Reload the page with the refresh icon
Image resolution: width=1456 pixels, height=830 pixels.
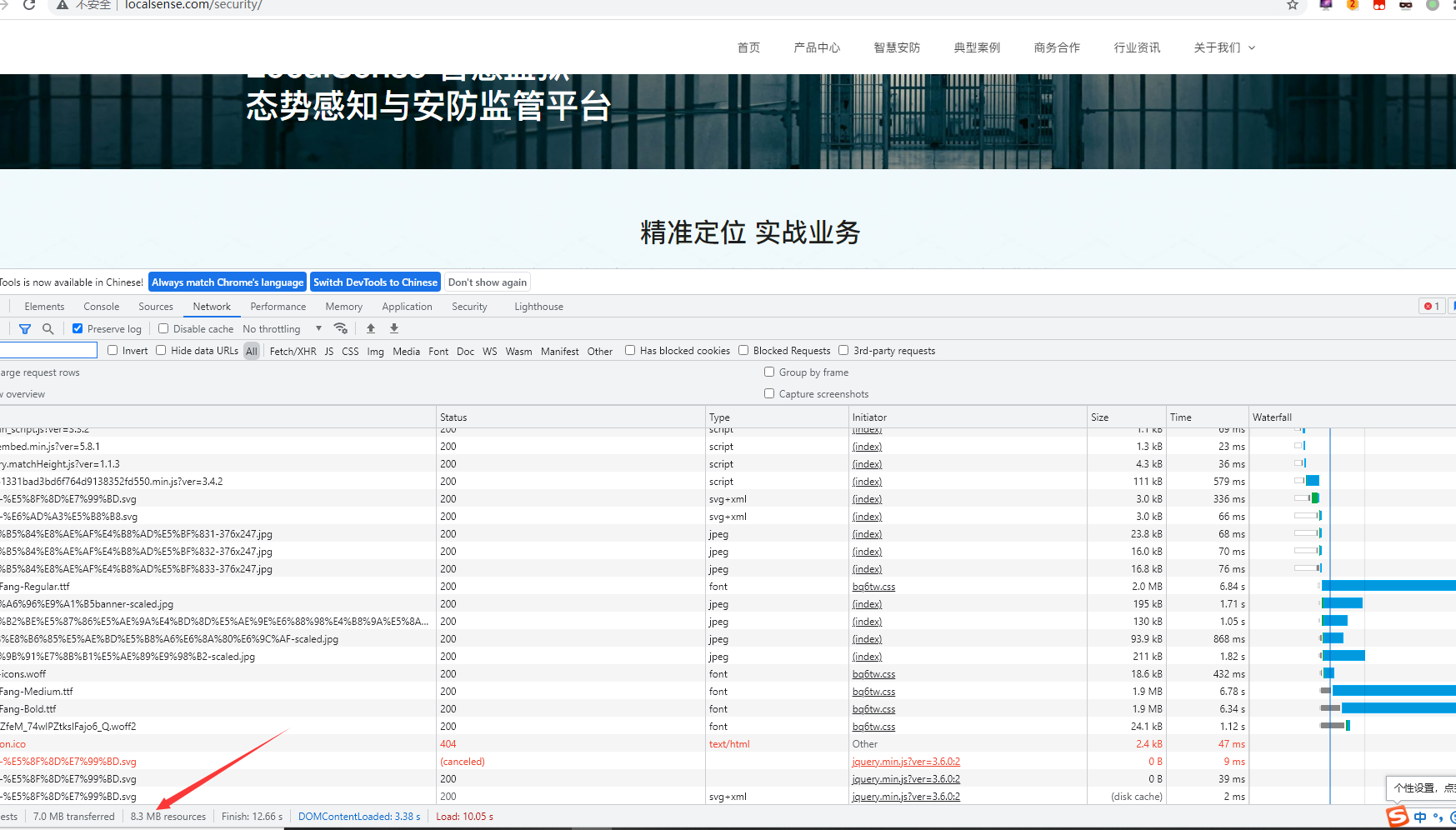tap(29, 5)
